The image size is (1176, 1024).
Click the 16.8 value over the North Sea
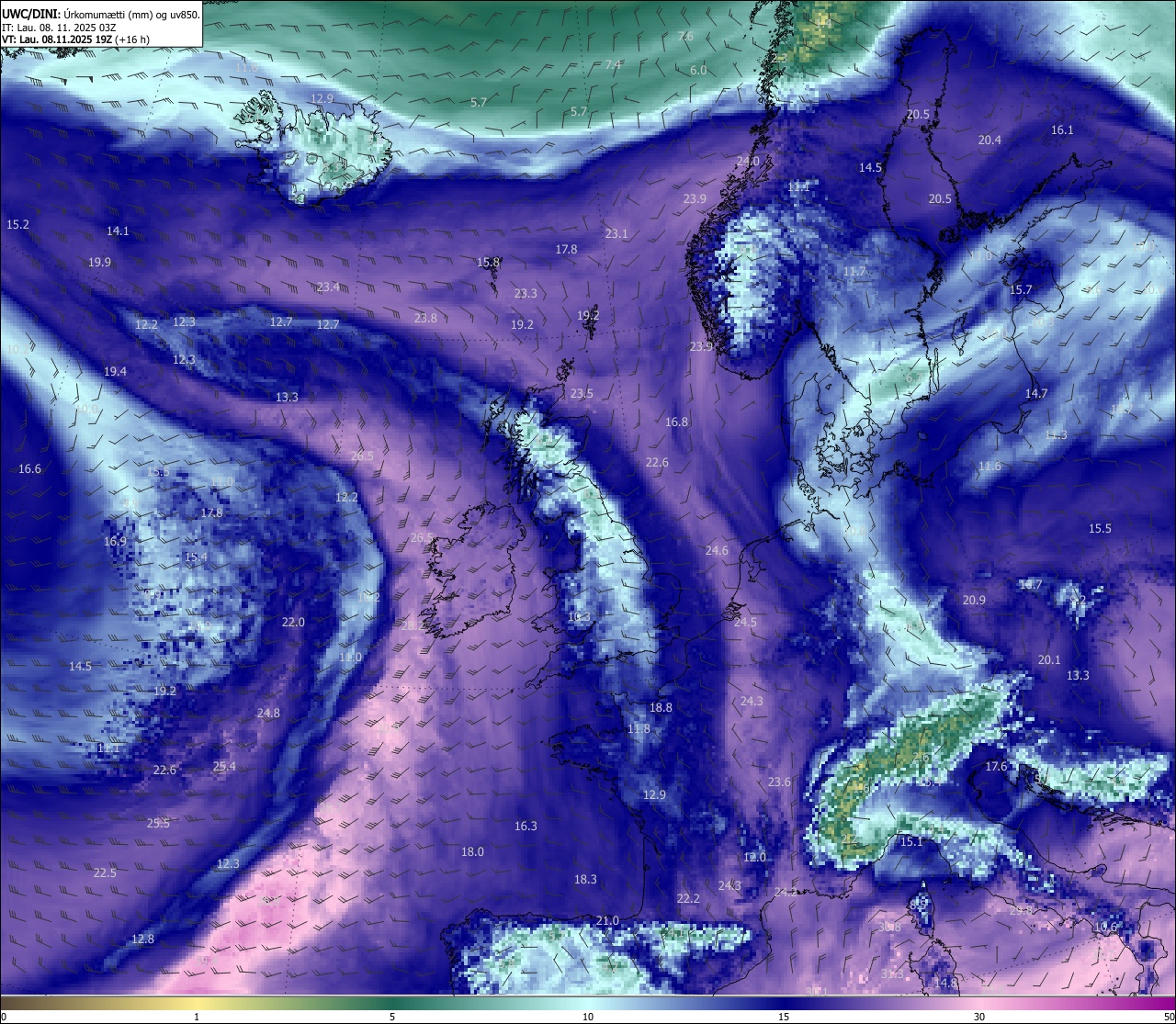[x=676, y=422]
